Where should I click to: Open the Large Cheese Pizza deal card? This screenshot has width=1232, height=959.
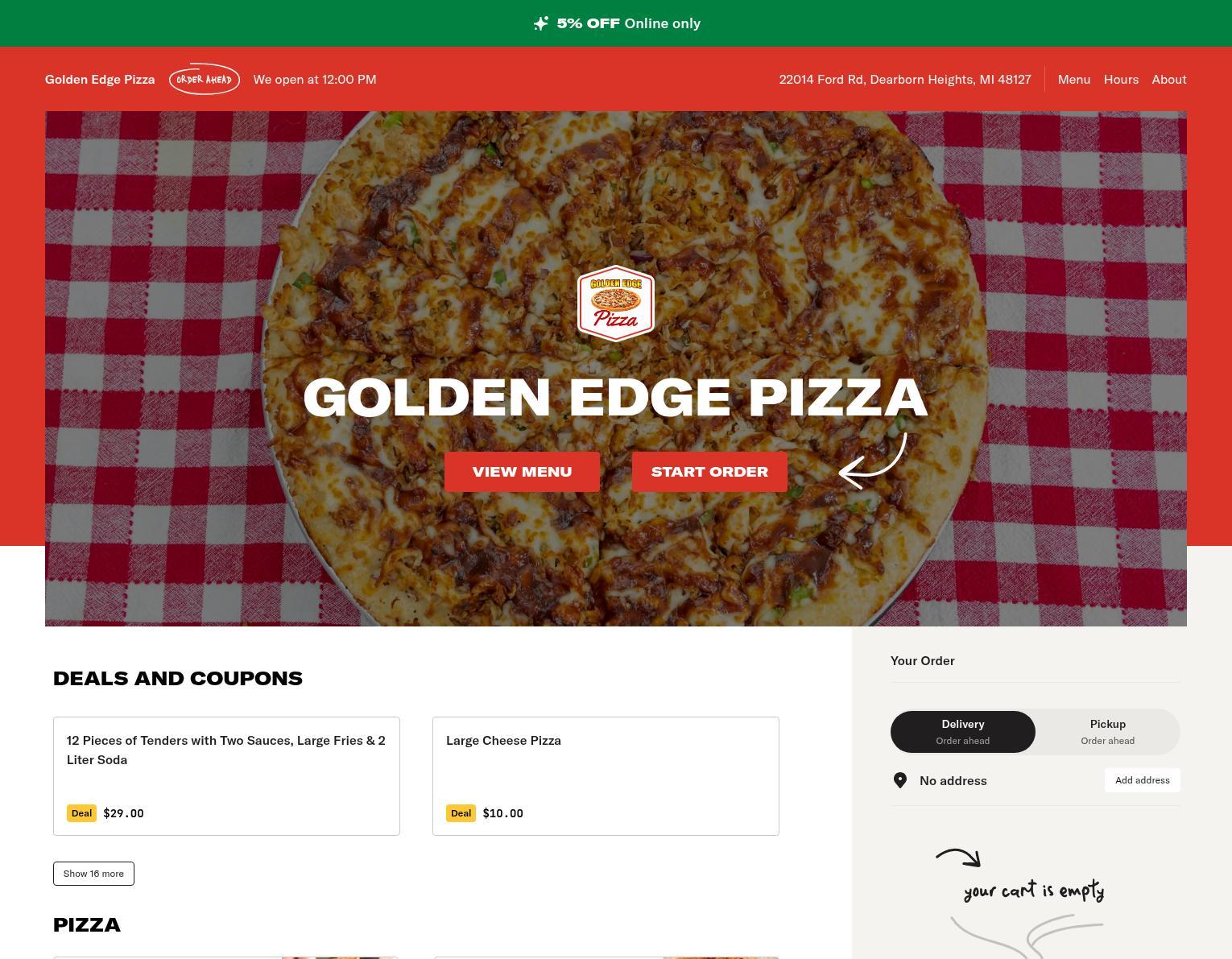tap(606, 776)
